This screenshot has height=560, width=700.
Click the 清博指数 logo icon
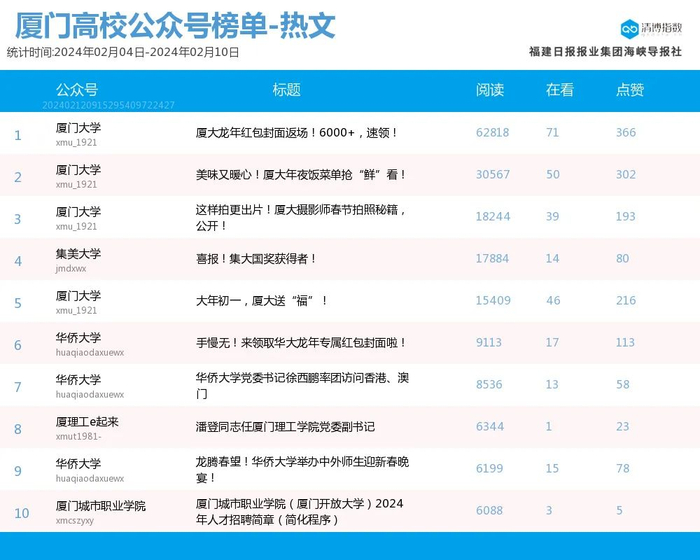629,29
